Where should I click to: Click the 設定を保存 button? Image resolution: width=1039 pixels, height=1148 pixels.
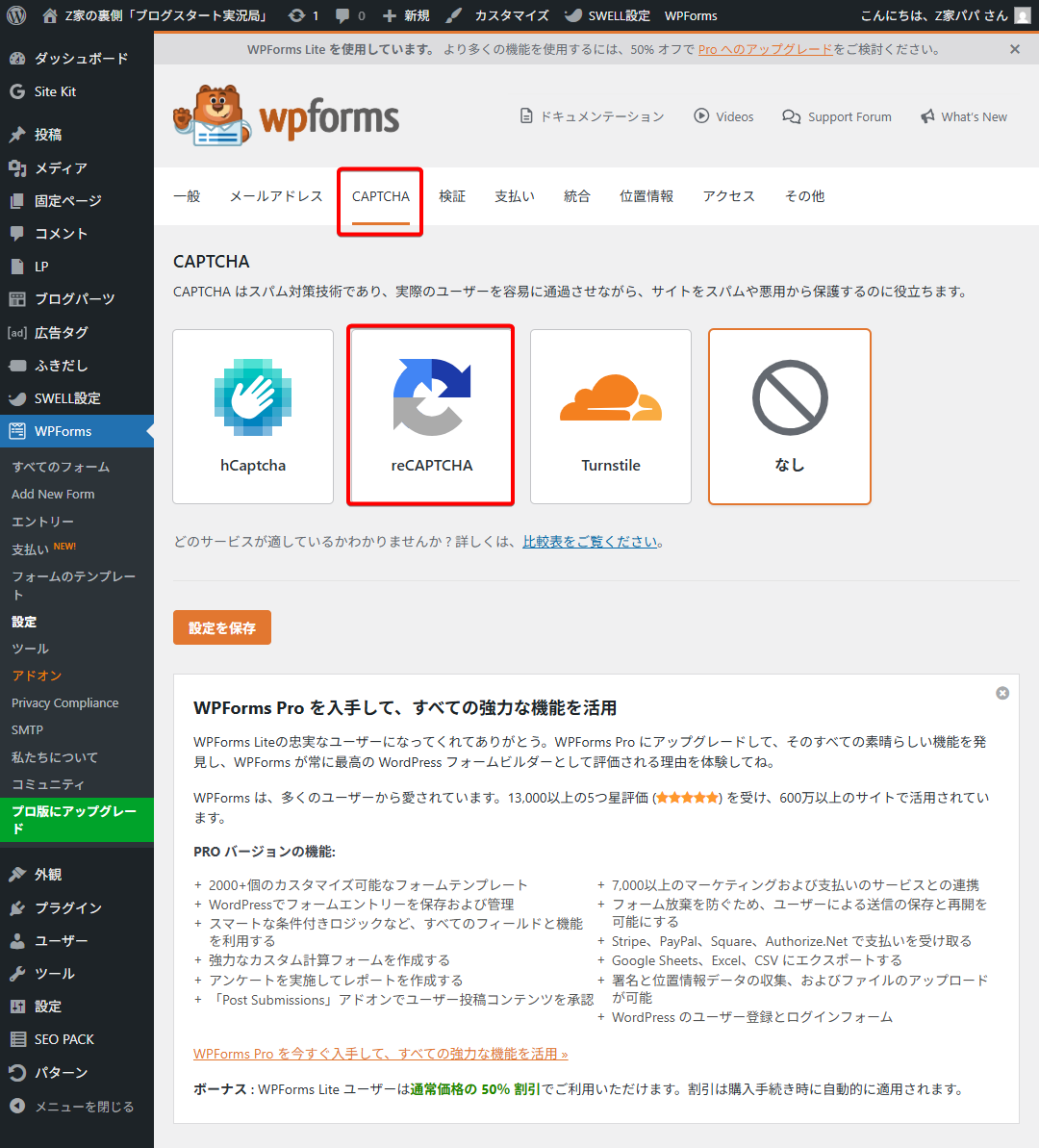coord(222,627)
